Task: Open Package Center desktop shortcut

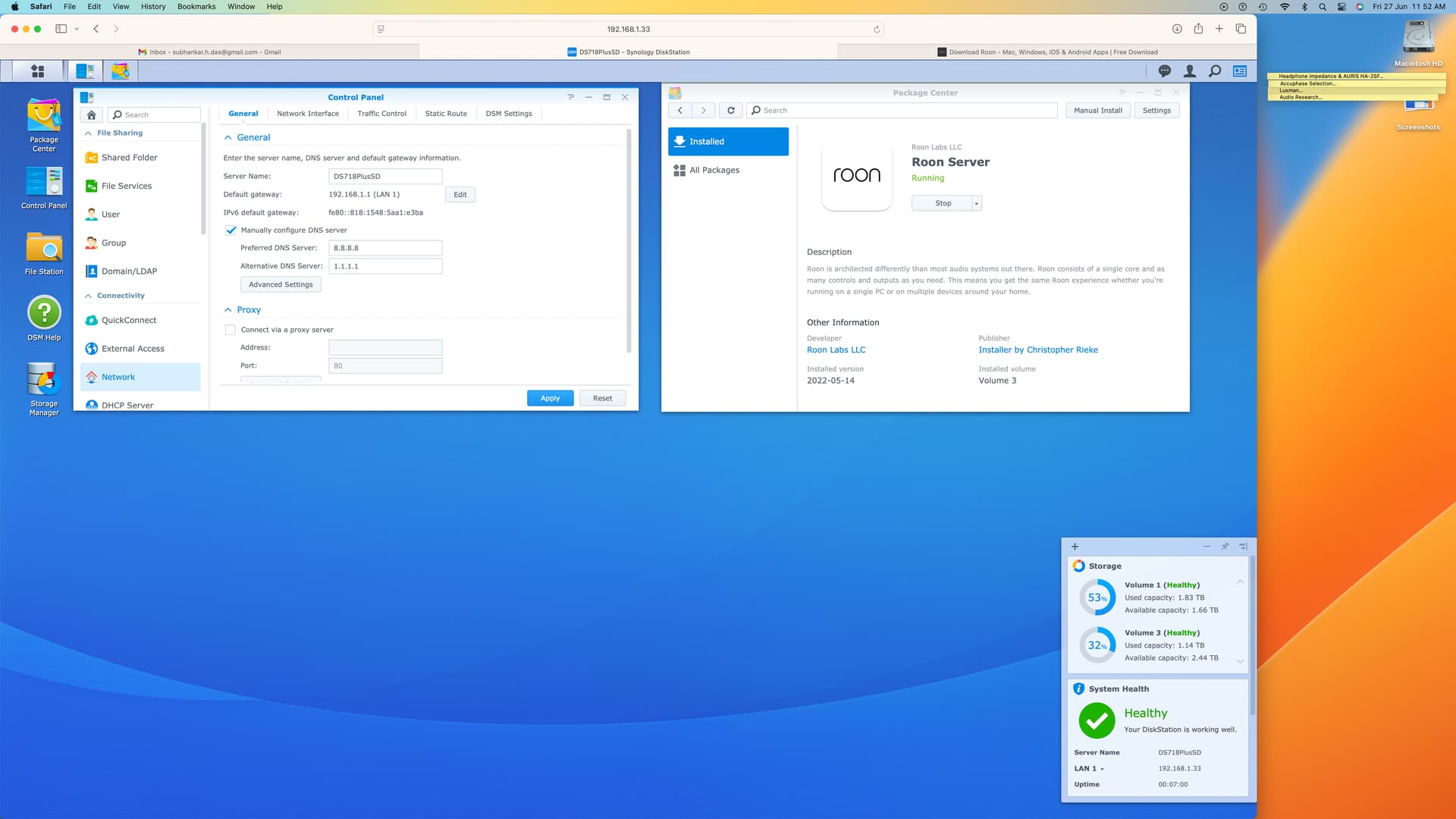Action: click(44, 125)
